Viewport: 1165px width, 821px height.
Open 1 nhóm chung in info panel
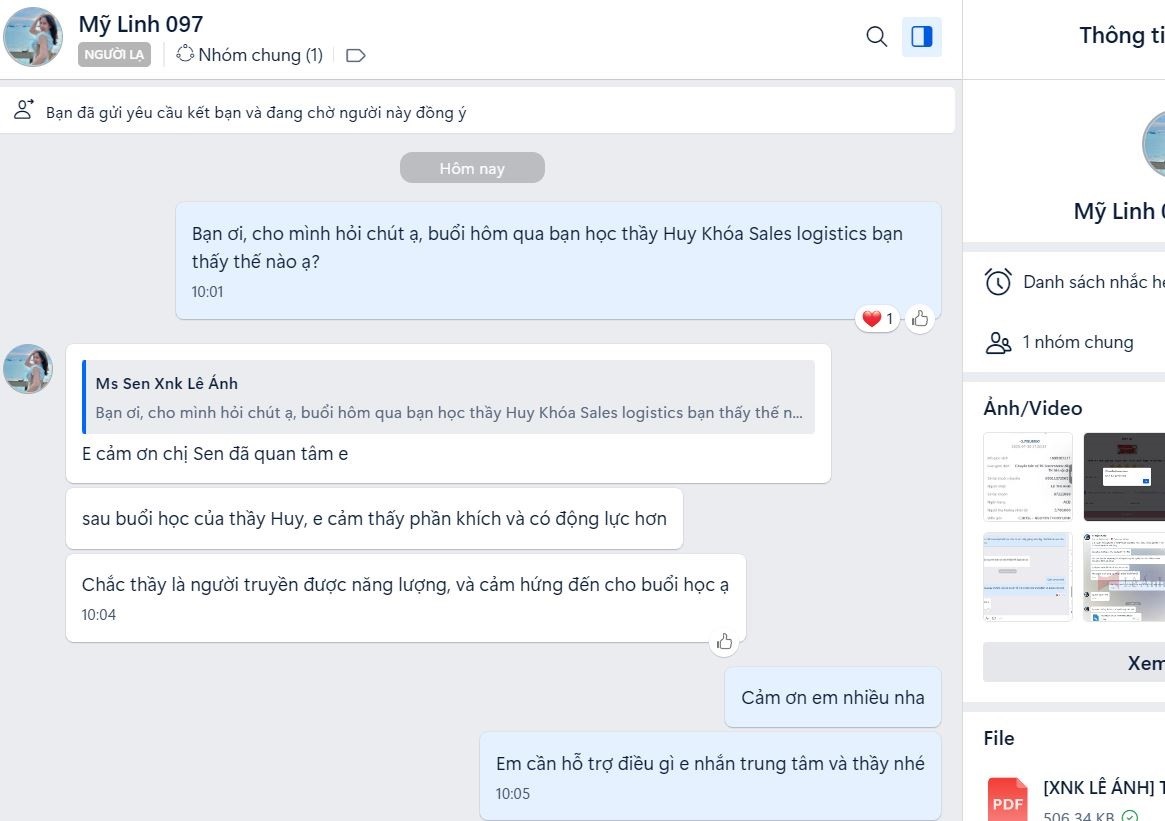[x=1076, y=342]
